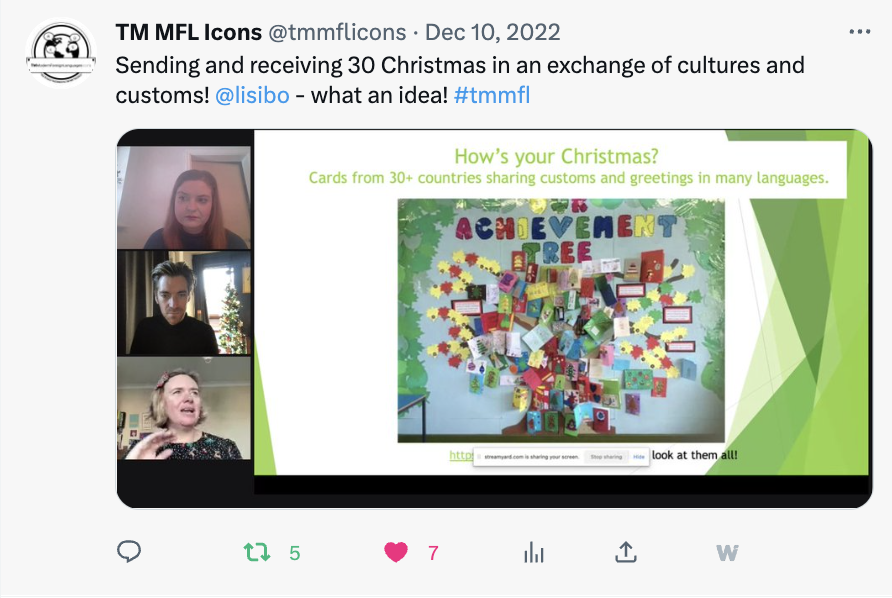892x598 pixels.
Task: Follow the #tmmfl hashtag link
Action: click(492, 96)
